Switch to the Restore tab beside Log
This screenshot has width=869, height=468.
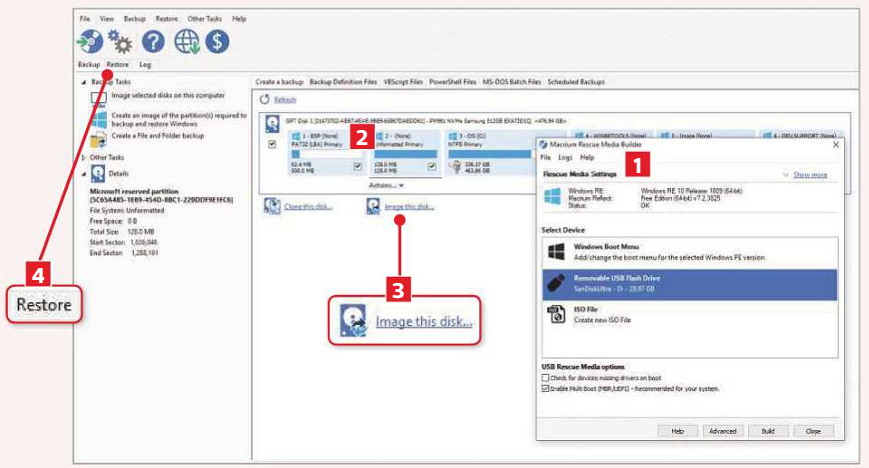coord(117,64)
